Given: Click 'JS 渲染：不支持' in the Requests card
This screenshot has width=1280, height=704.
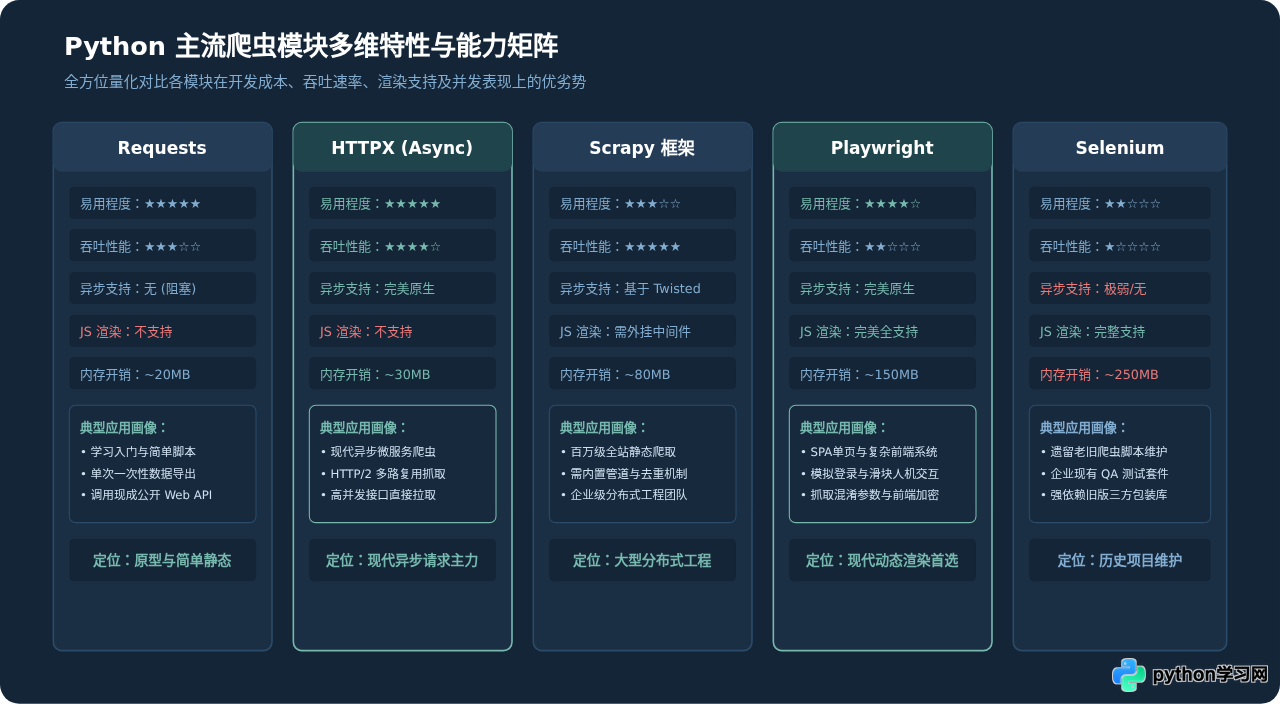Looking at the screenshot, I should click(x=162, y=332).
